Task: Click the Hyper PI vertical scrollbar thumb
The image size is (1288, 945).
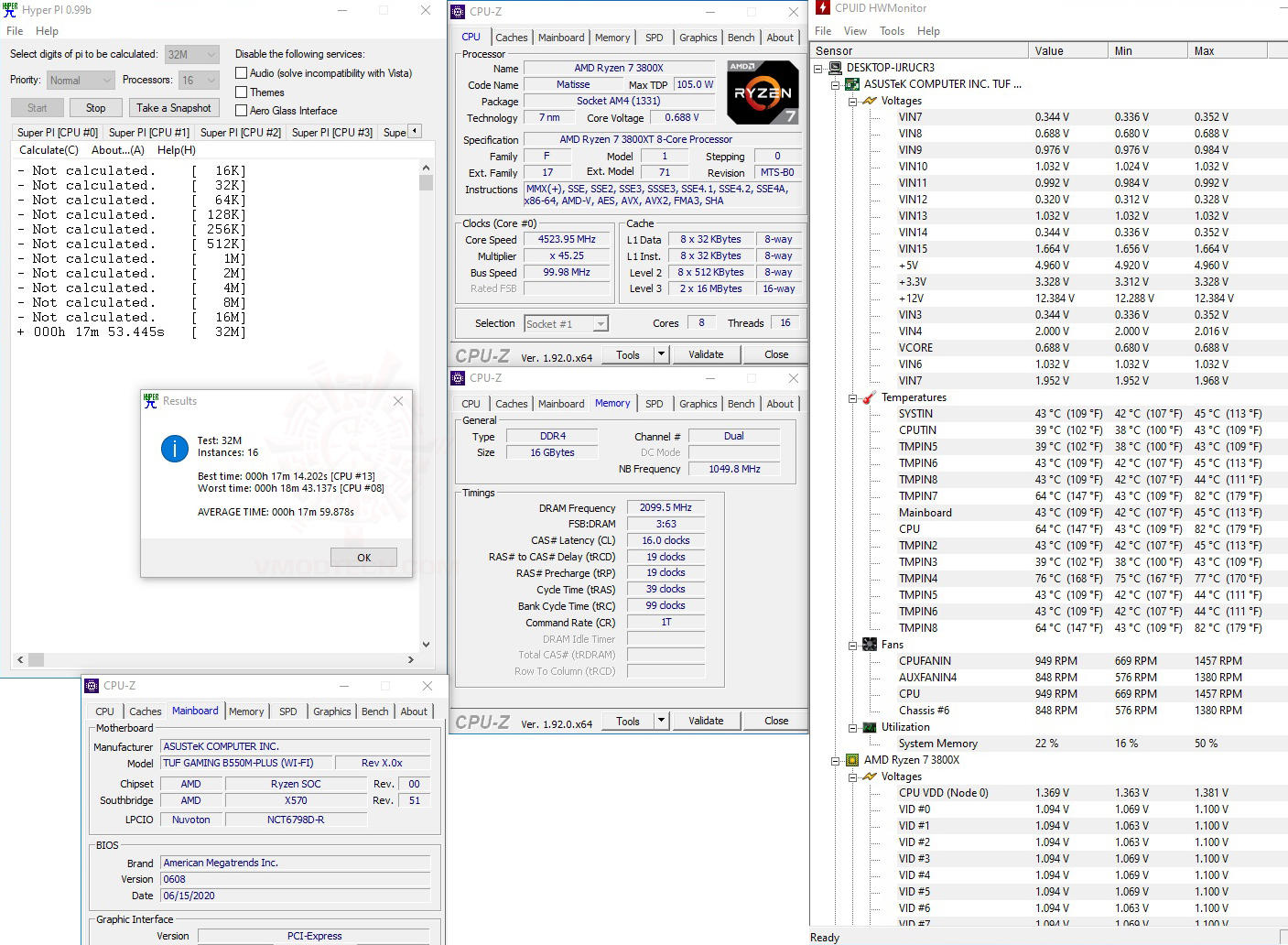Action: click(426, 181)
